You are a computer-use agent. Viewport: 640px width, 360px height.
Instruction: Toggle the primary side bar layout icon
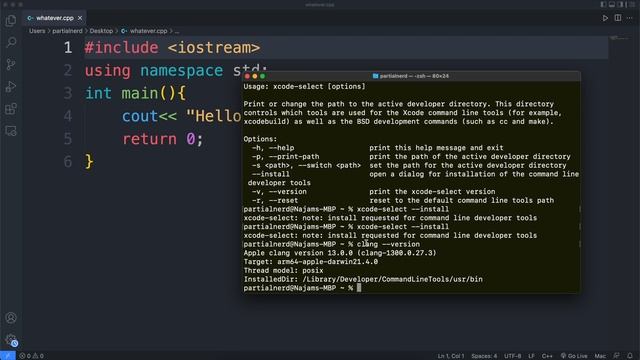(603, 4)
